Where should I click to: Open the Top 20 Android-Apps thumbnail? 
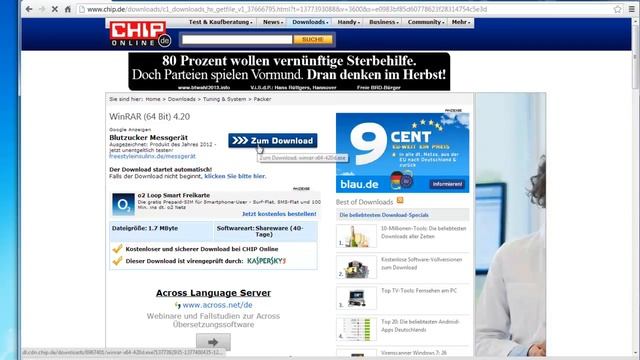tap(356, 329)
